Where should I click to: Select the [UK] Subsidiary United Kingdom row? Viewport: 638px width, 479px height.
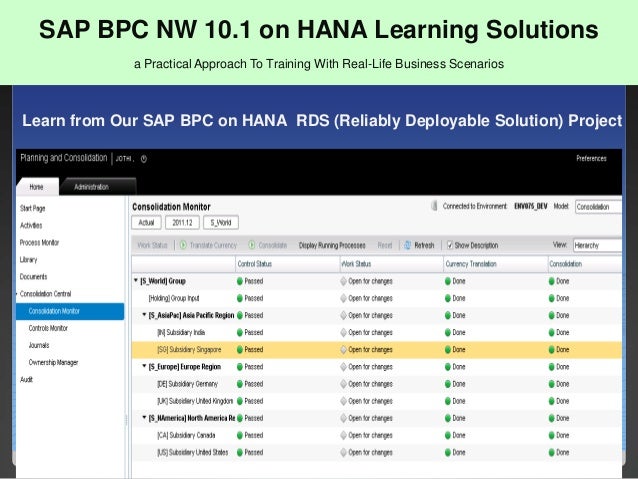[376, 401]
